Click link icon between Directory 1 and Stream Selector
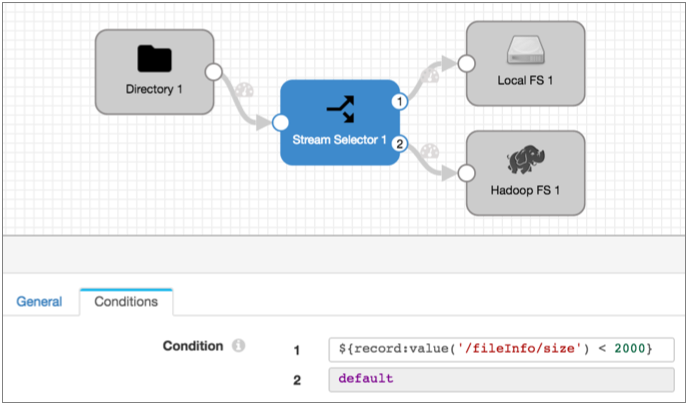 (245, 90)
